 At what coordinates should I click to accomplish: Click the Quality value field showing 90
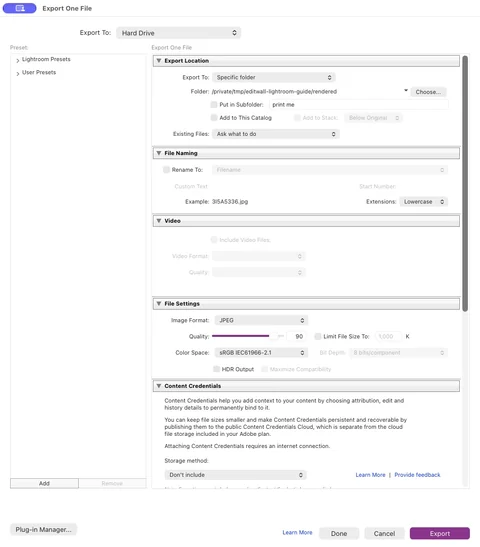(x=297, y=336)
